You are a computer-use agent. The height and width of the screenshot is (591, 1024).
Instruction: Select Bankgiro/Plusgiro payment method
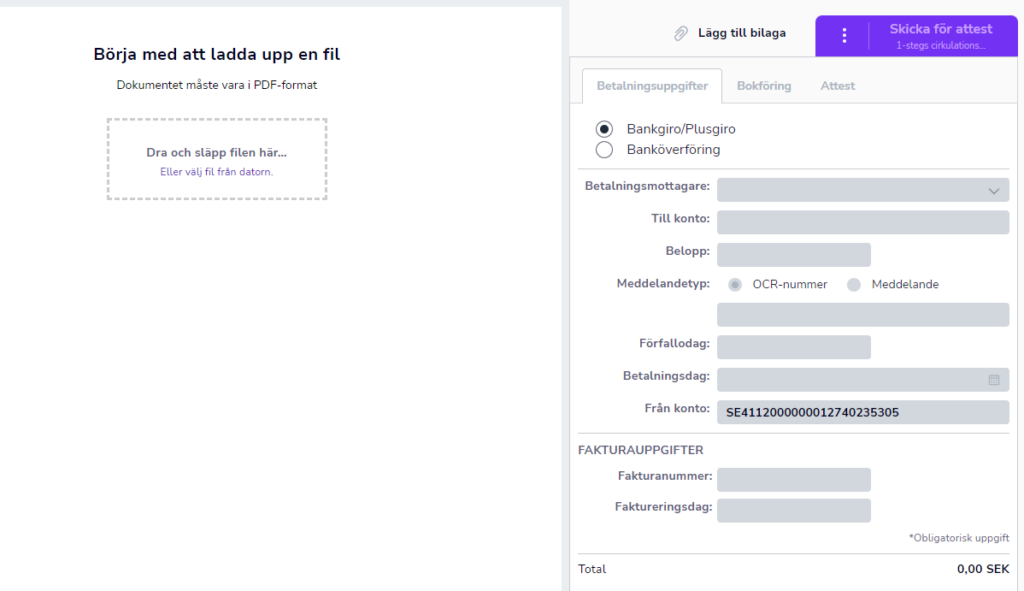click(x=604, y=129)
